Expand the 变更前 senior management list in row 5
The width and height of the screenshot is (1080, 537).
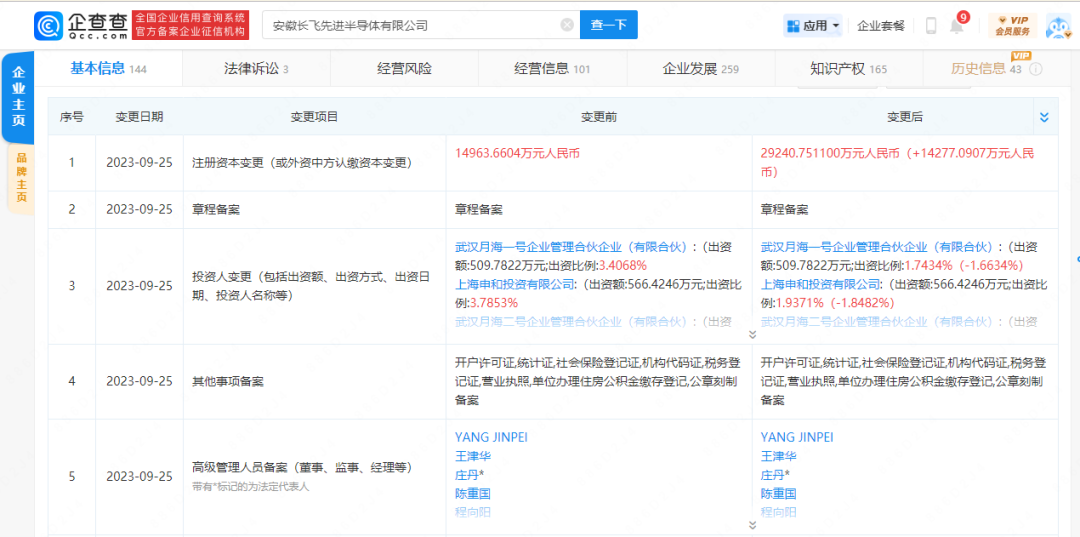click(x=751, y=525)
